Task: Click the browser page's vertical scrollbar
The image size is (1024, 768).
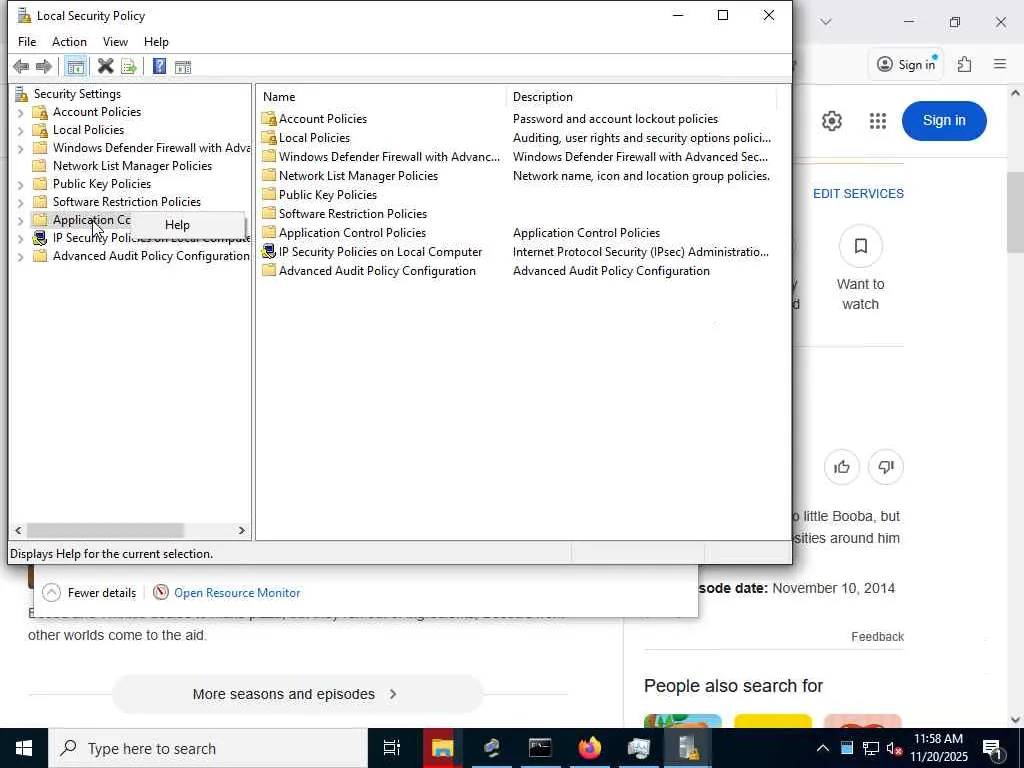Action: tap(1015, 212)
